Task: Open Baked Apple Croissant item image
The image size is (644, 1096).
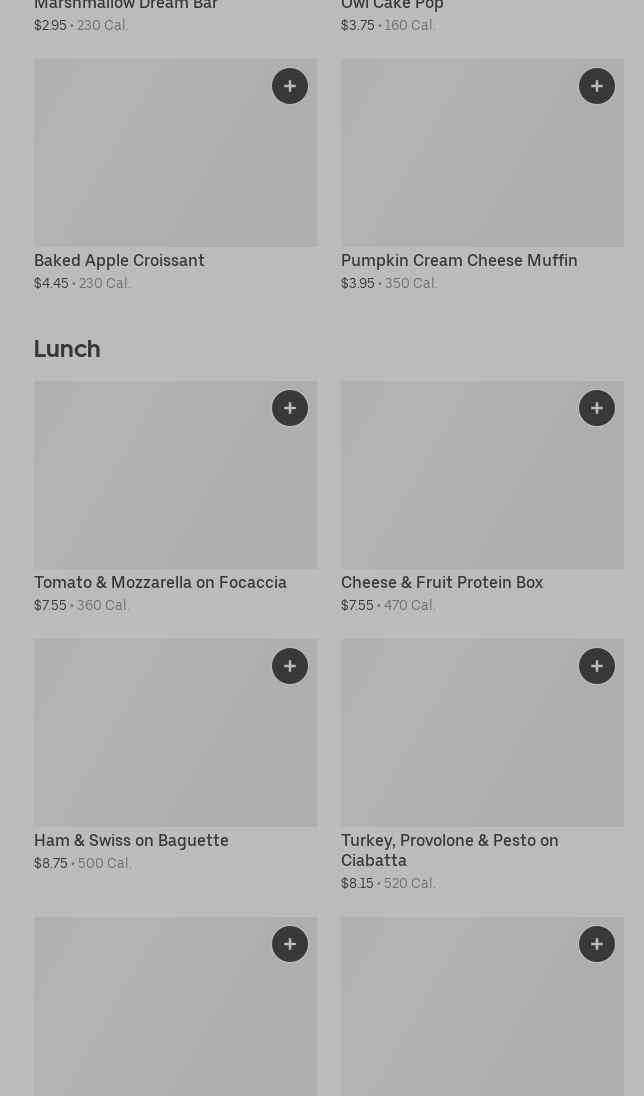Action: (x=150, y=160)
